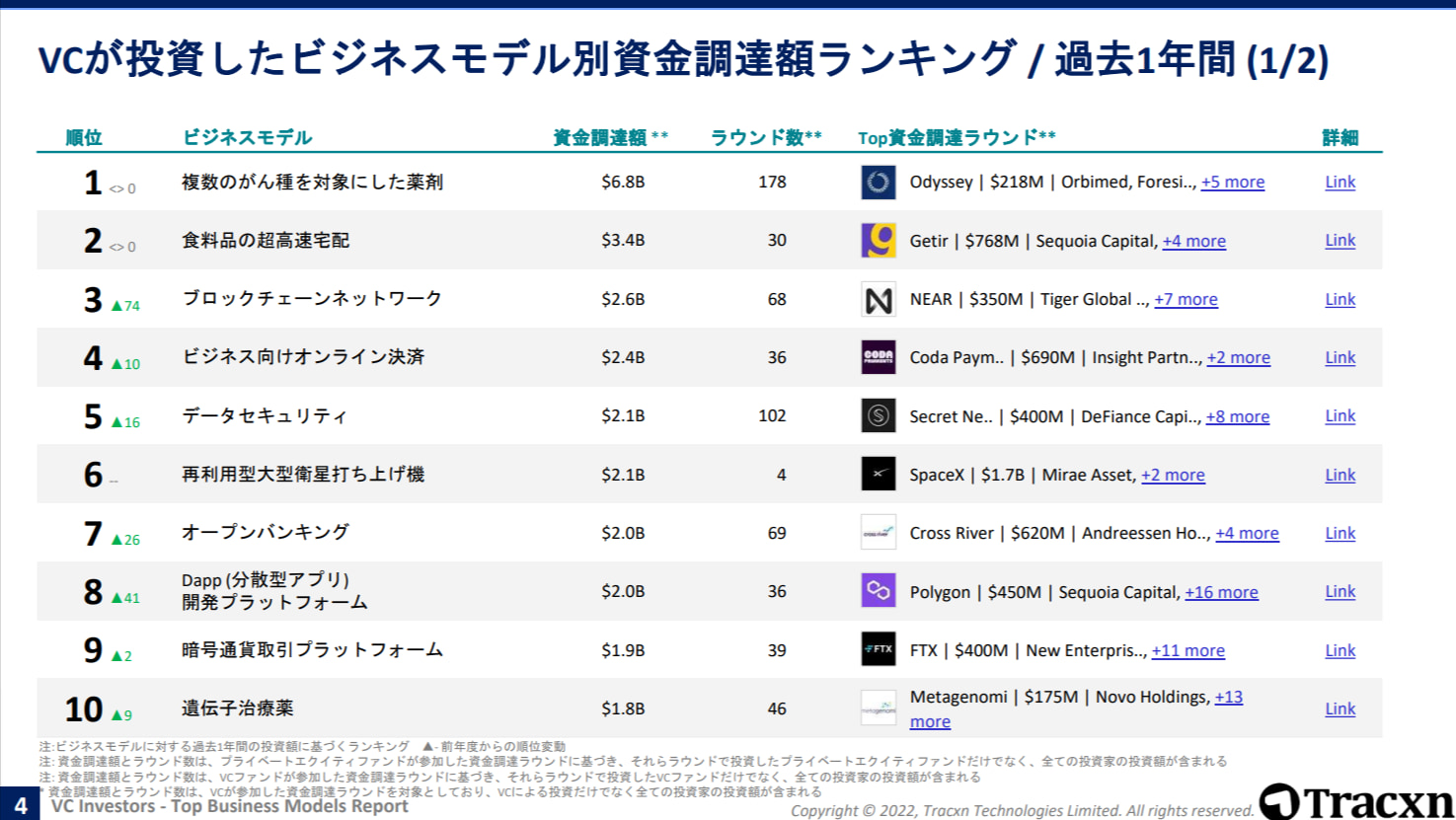Screen dimensions: 1456x820
Task: Open '+16 more' investors for Polygon
Action: click(1222, 593)
